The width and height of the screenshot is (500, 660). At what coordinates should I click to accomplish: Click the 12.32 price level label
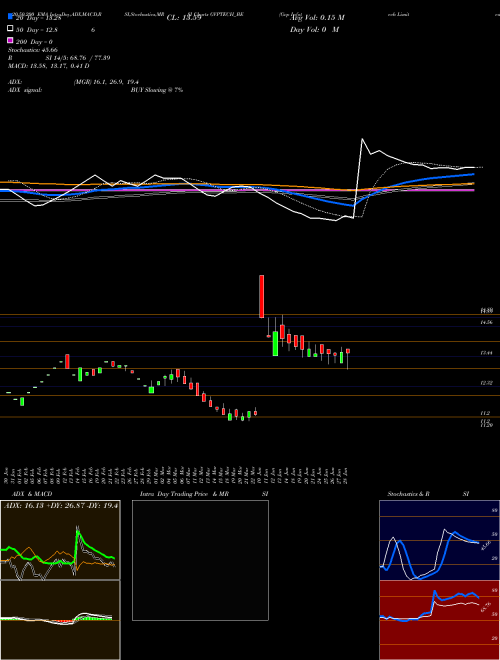click(486, 383)
